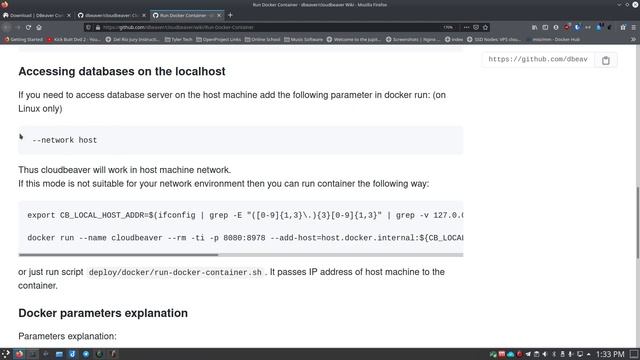640x360 pixels.
Task: Click the 'export CB_LOCAL_HOST_ADDR' code line
Action: tap(245, 215)
